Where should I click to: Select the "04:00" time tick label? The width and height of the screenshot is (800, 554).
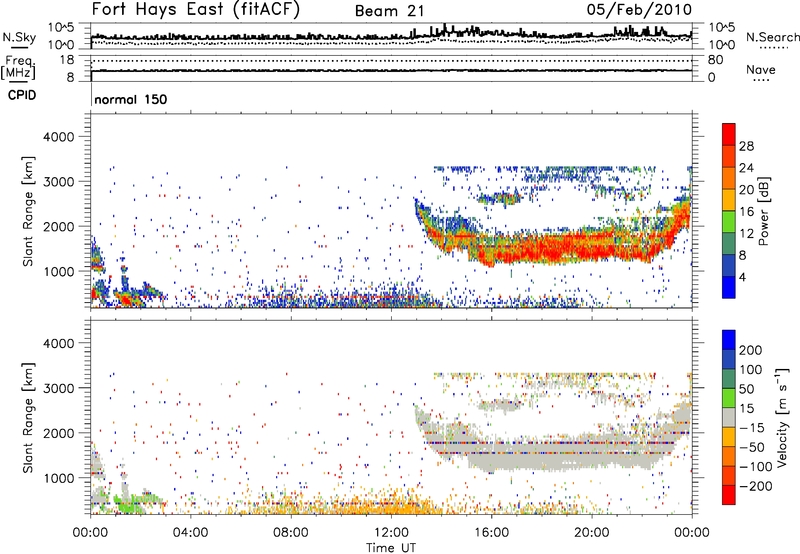pos(190,533)
